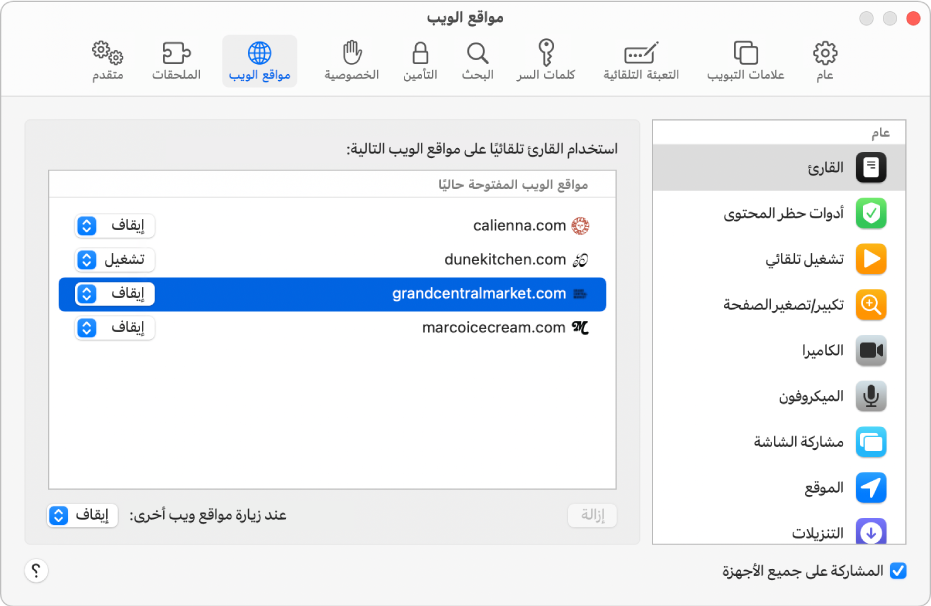This screenshot has height=606, width=931.
Task: Select القارئ (Reader) in the sidebar
Action: point(779,167)
